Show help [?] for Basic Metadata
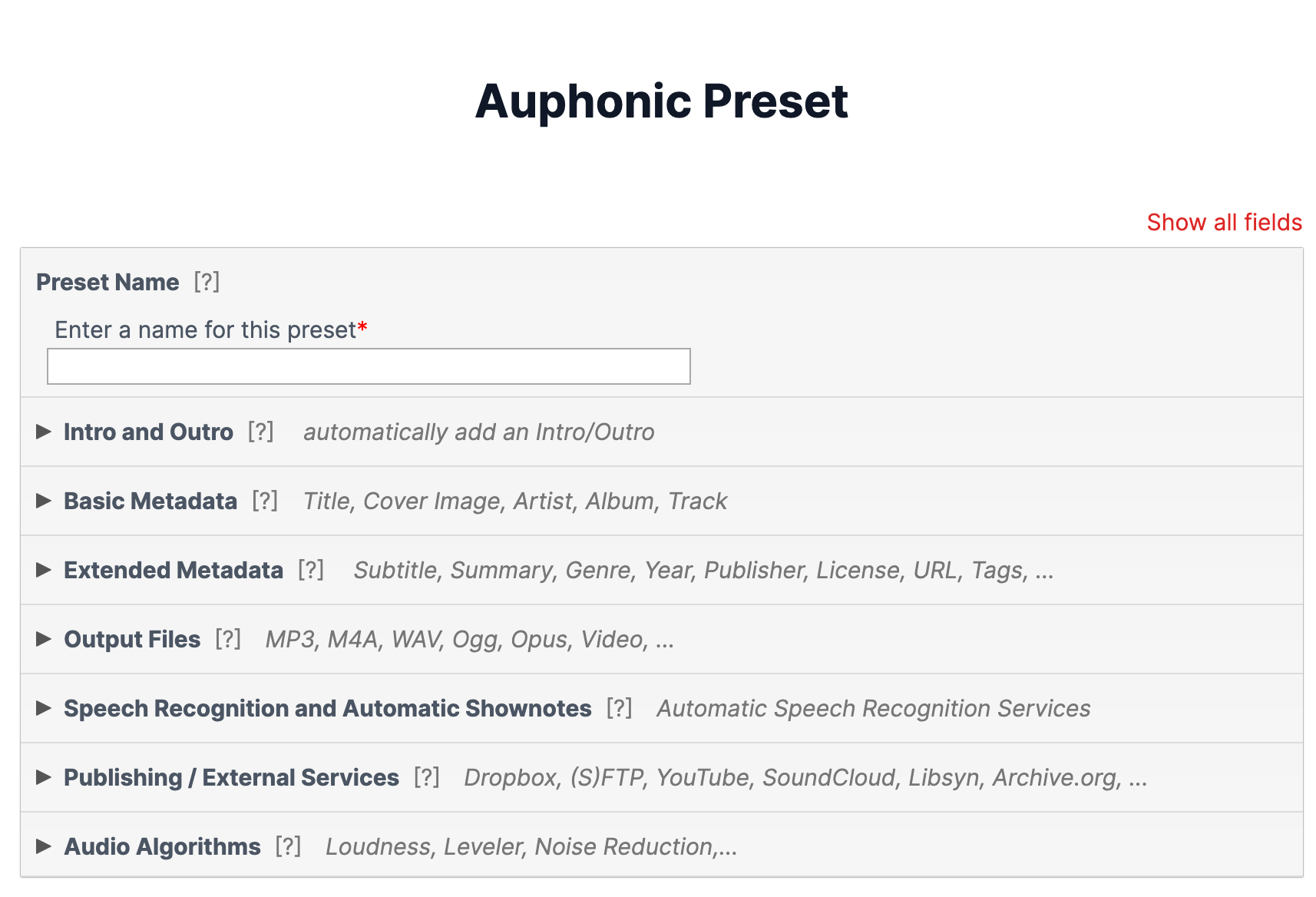The height and width of the screenshot is (897, 1316). click(265, 501)
